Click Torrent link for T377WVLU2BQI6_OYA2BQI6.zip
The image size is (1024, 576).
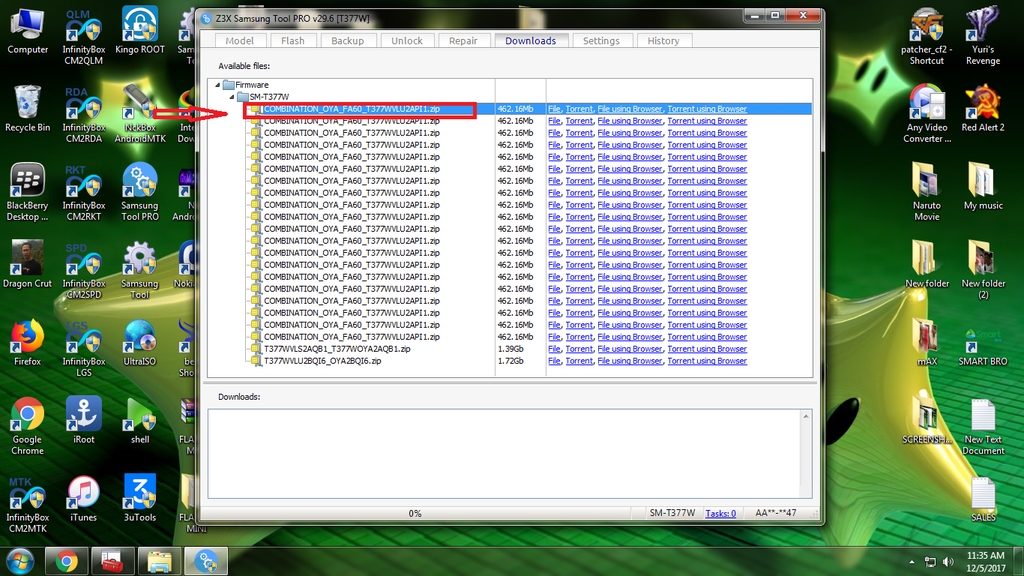[x=579, y=361]
